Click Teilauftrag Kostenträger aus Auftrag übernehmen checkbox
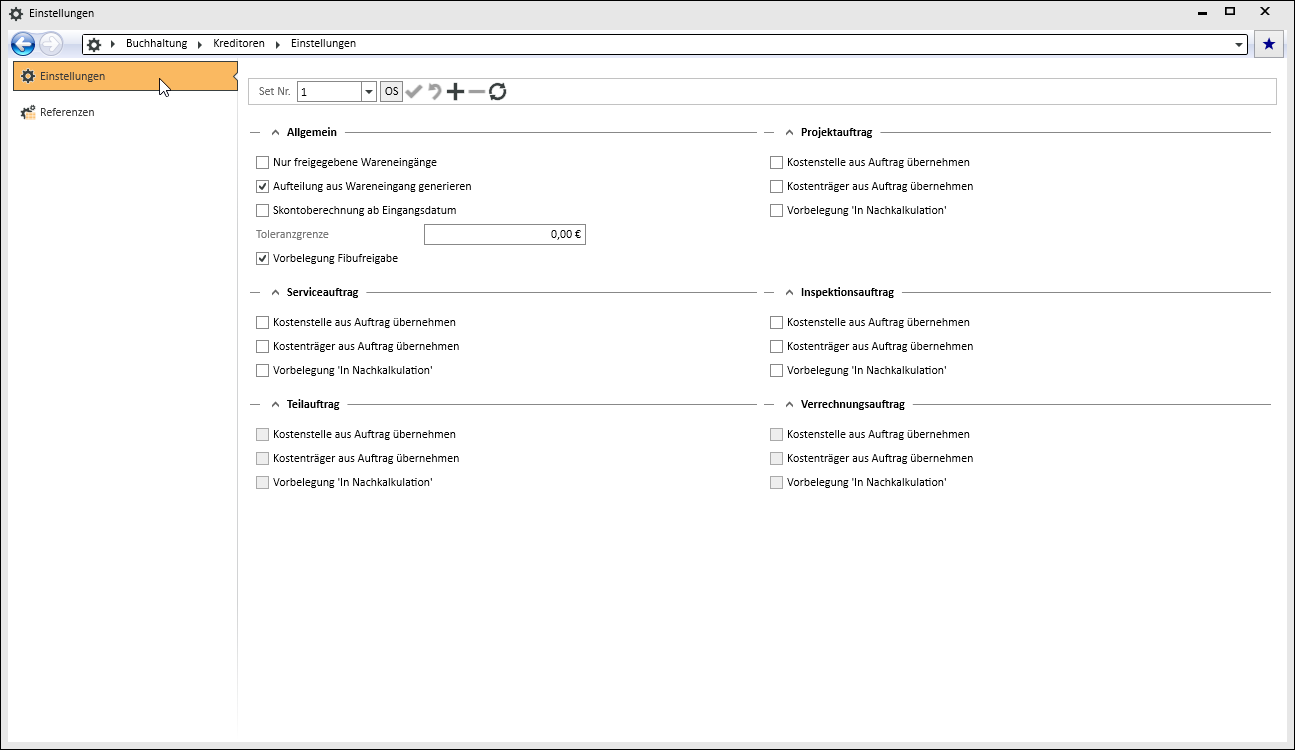The height and width of the screenshot is (750, 1295). click(263, 458)
